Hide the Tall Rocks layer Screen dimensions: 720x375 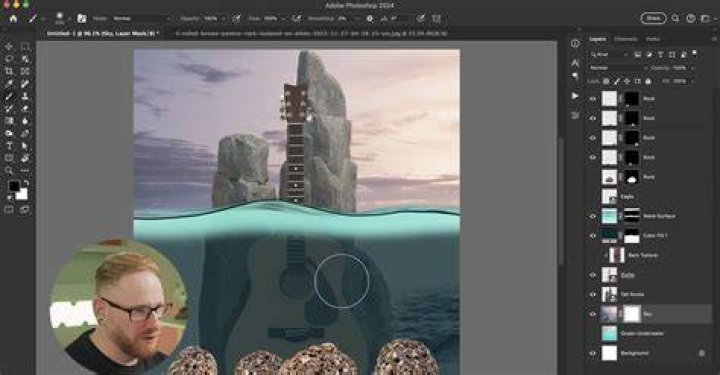tap(593, 295)
